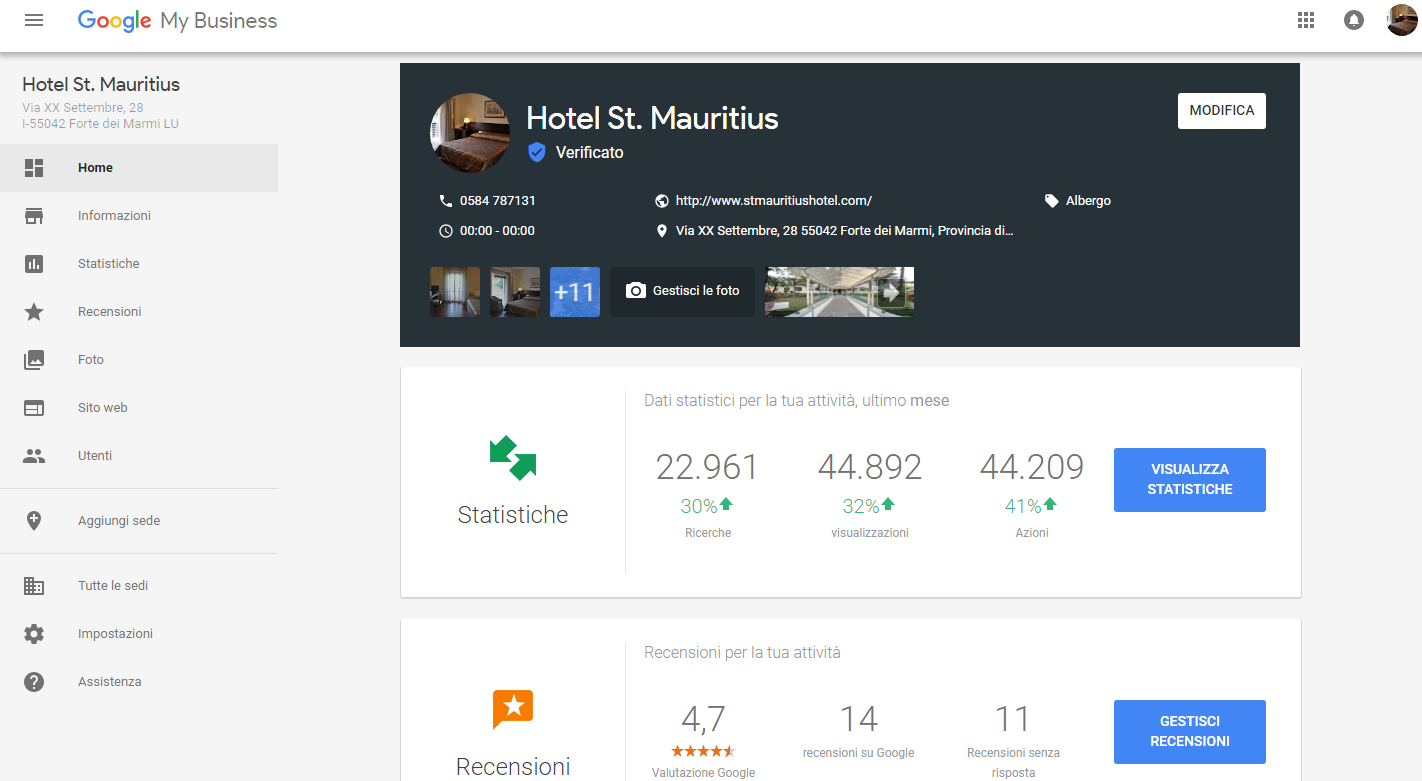This screenshot has width=1422, height=781.
Task: Click the 4,7 Google rating value
Action: click(x=703, y=719)
